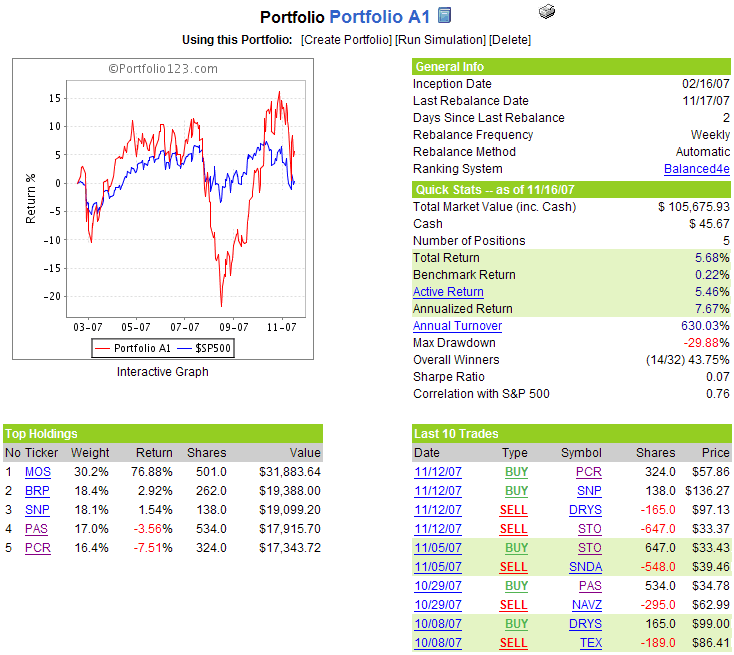The height and width of the screenshot is (655, 734).
Task: Open the SNDA symbol in Last 10 Trades
Action: pyautogui.click(x=586, y=567)
